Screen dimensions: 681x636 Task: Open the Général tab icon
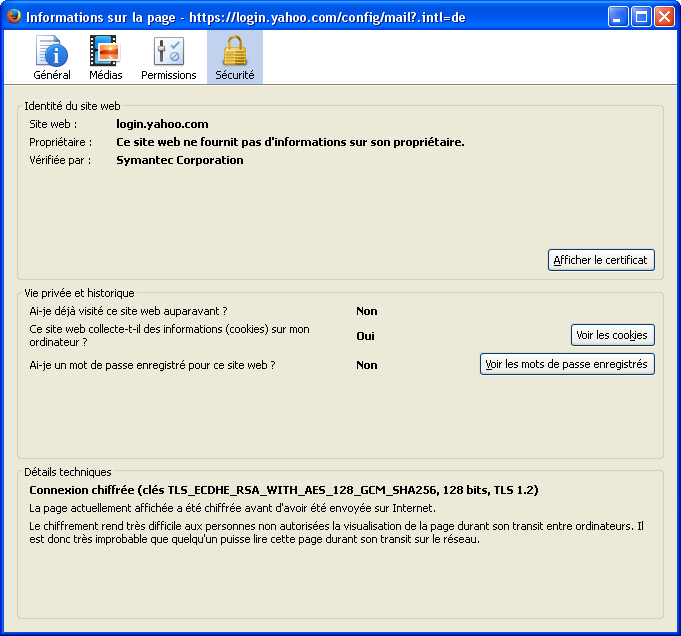click(52, 51)
